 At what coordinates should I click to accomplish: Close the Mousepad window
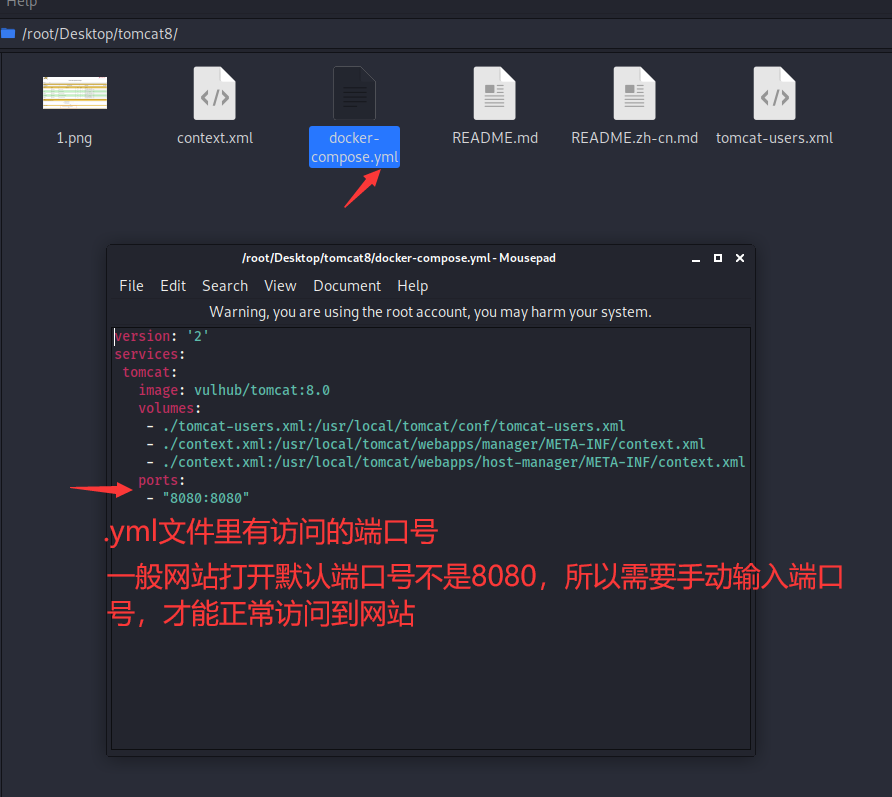click(740, 258)
